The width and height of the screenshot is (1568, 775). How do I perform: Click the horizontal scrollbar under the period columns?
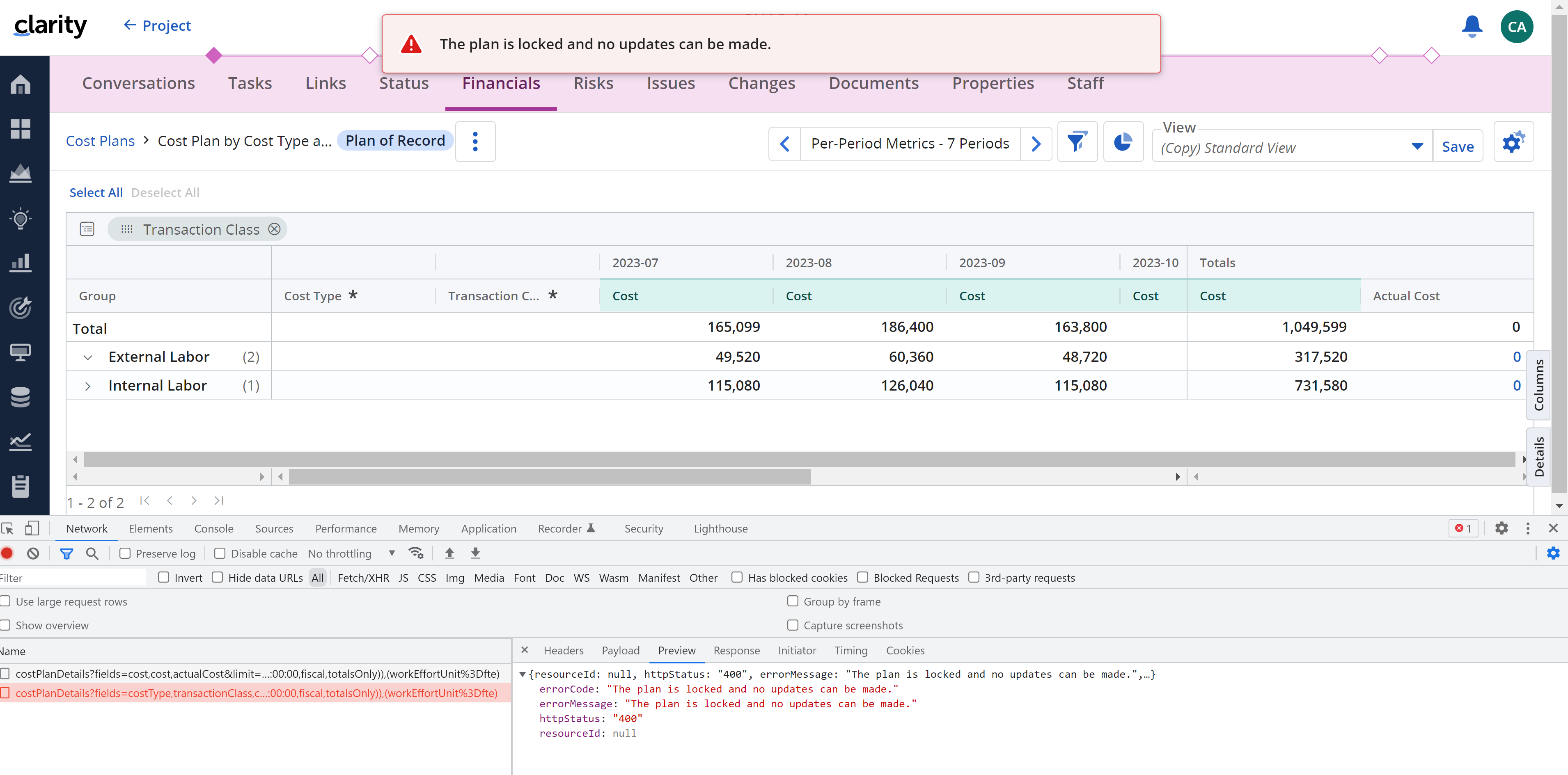coord(549,476)
